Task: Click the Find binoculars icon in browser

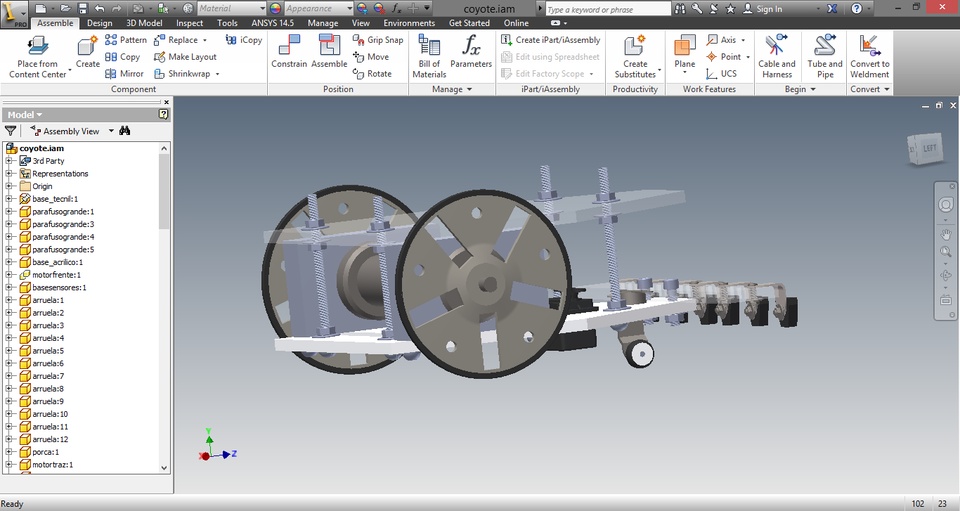Action: coord(125,130)
